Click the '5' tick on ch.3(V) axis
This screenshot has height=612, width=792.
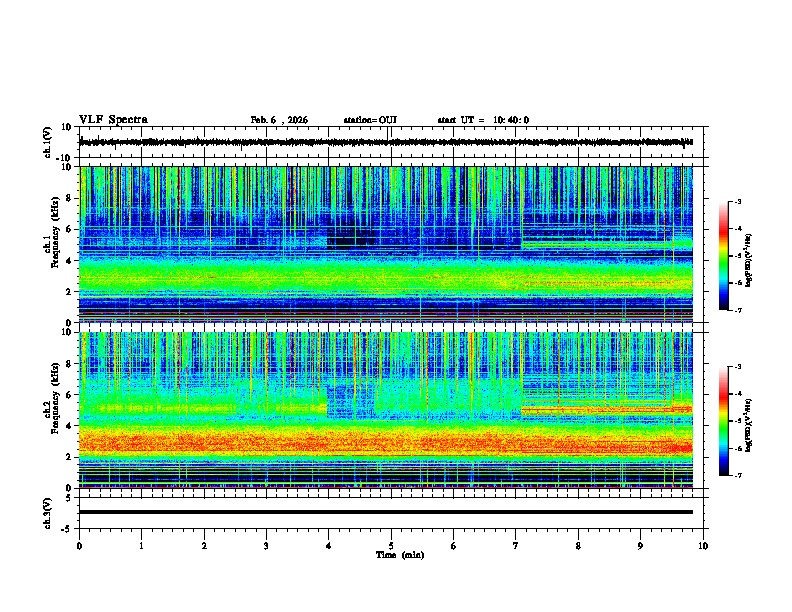(x=70, y=498)
